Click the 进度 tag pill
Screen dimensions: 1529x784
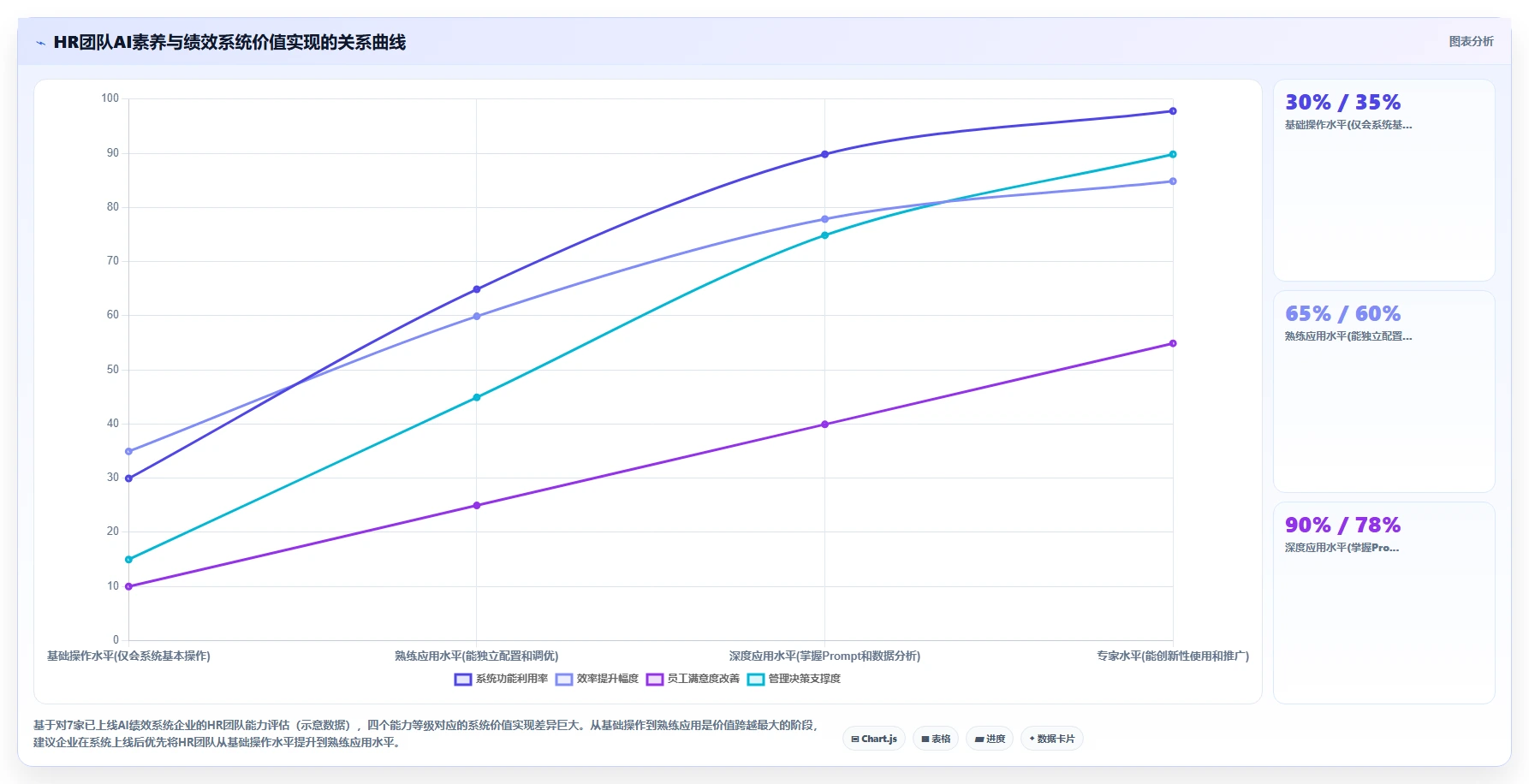pyautogui.click(x=990, y=739)
